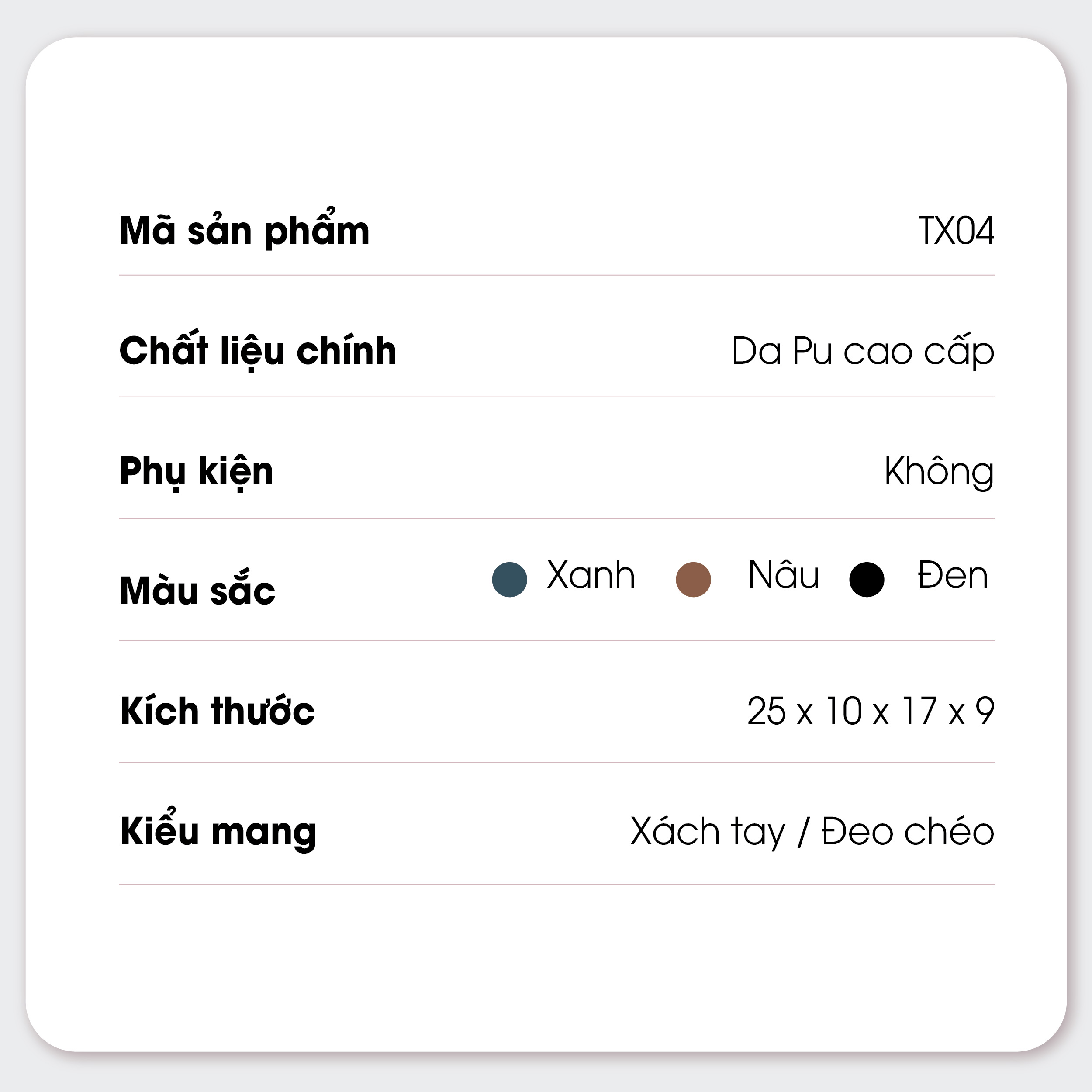1092x1092 pixels.
Task: Select the Đeo chéo carrying style
Action: (x=908, y=831)
